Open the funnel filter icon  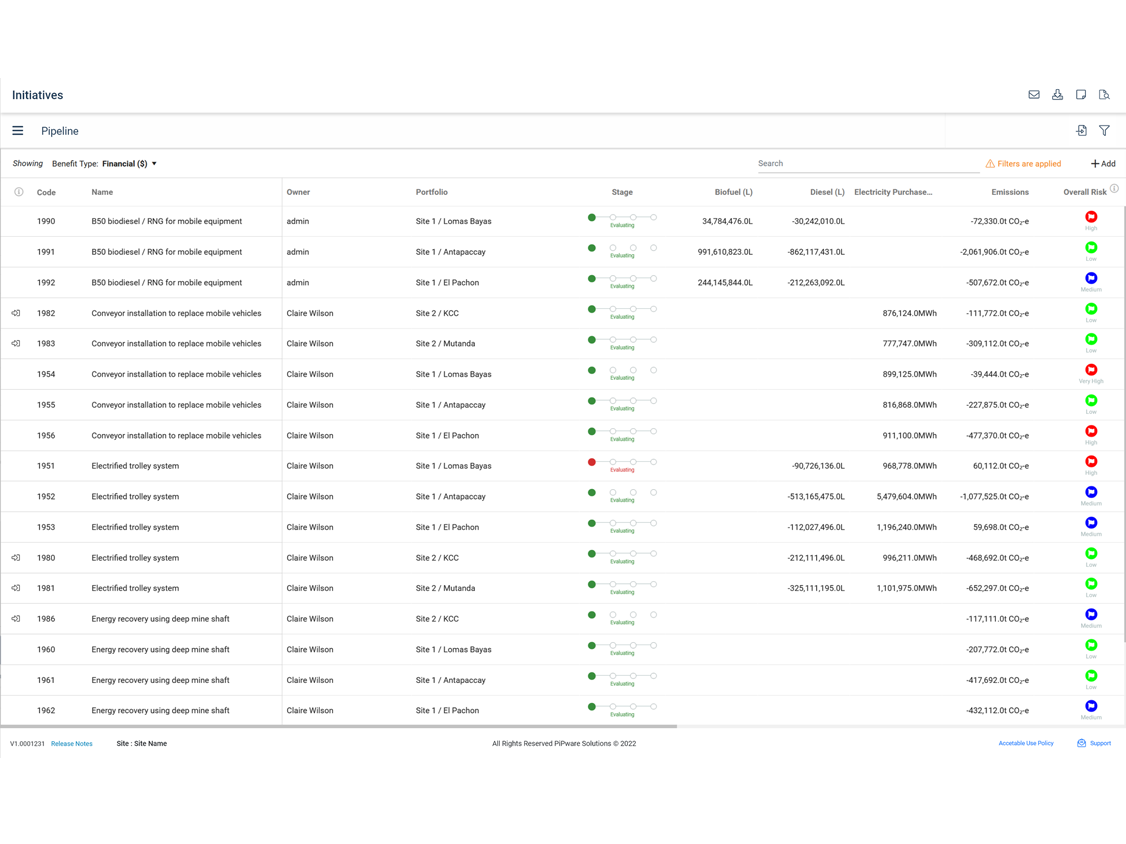[x=1104, y=131]
